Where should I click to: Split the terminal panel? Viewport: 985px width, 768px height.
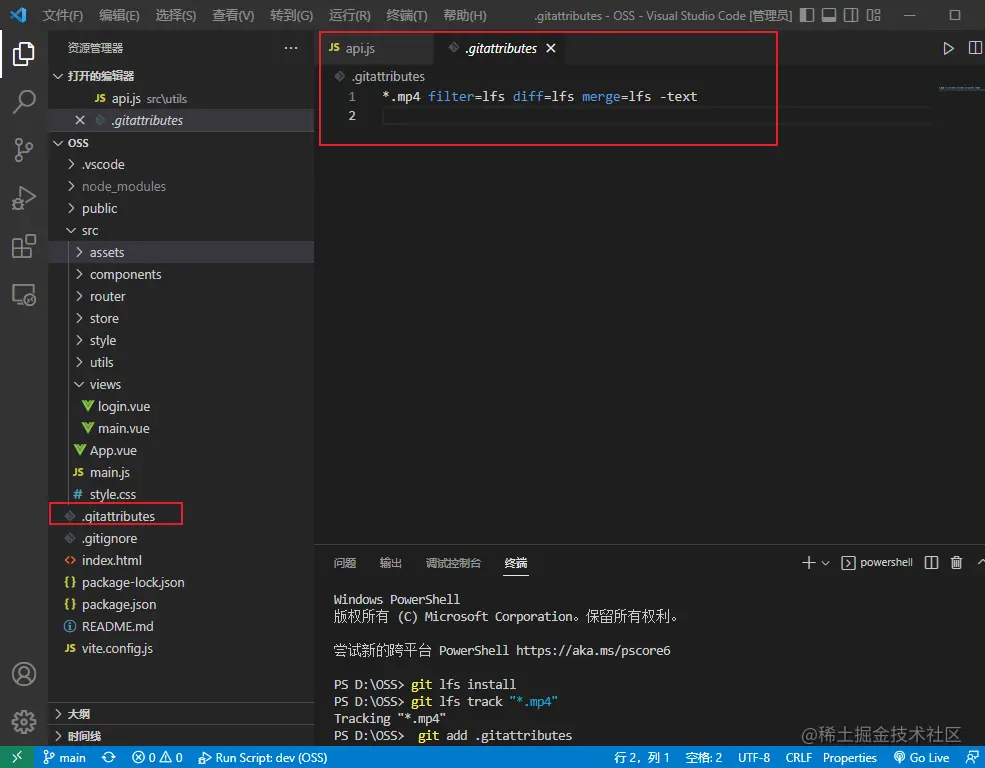pos(931,563)
